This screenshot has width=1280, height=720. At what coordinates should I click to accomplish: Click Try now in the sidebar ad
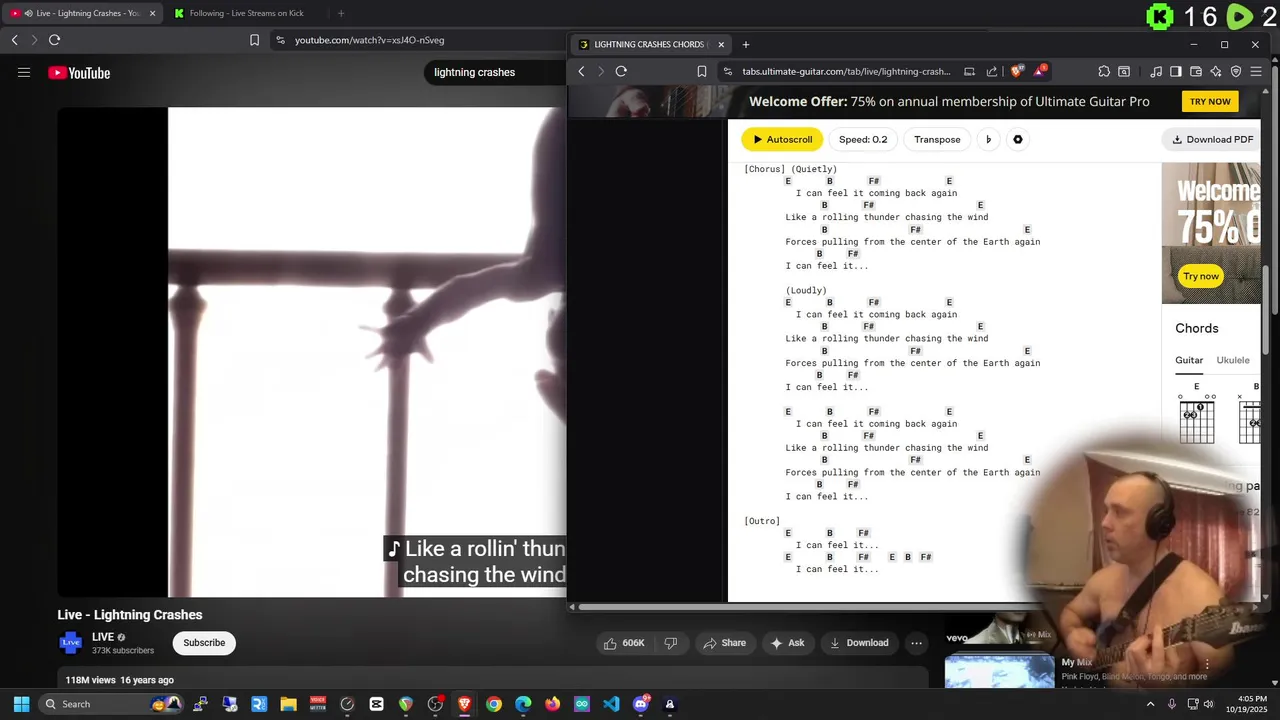(1201, 276)
